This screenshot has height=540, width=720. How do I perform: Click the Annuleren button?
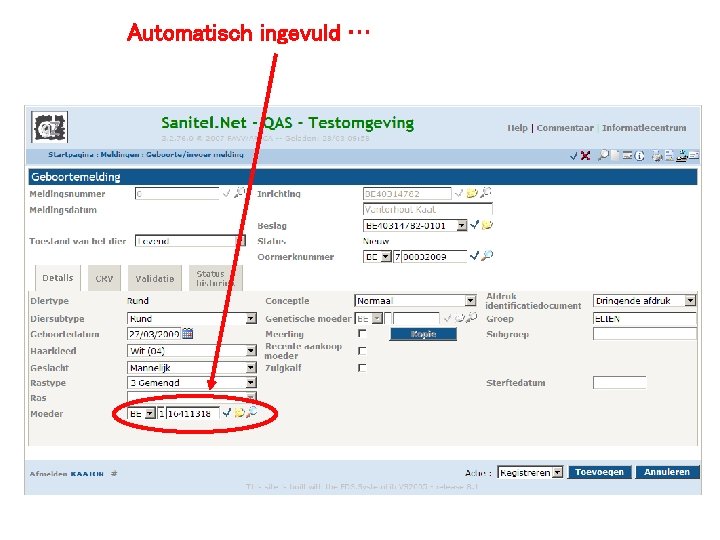(x=667, y=472)
